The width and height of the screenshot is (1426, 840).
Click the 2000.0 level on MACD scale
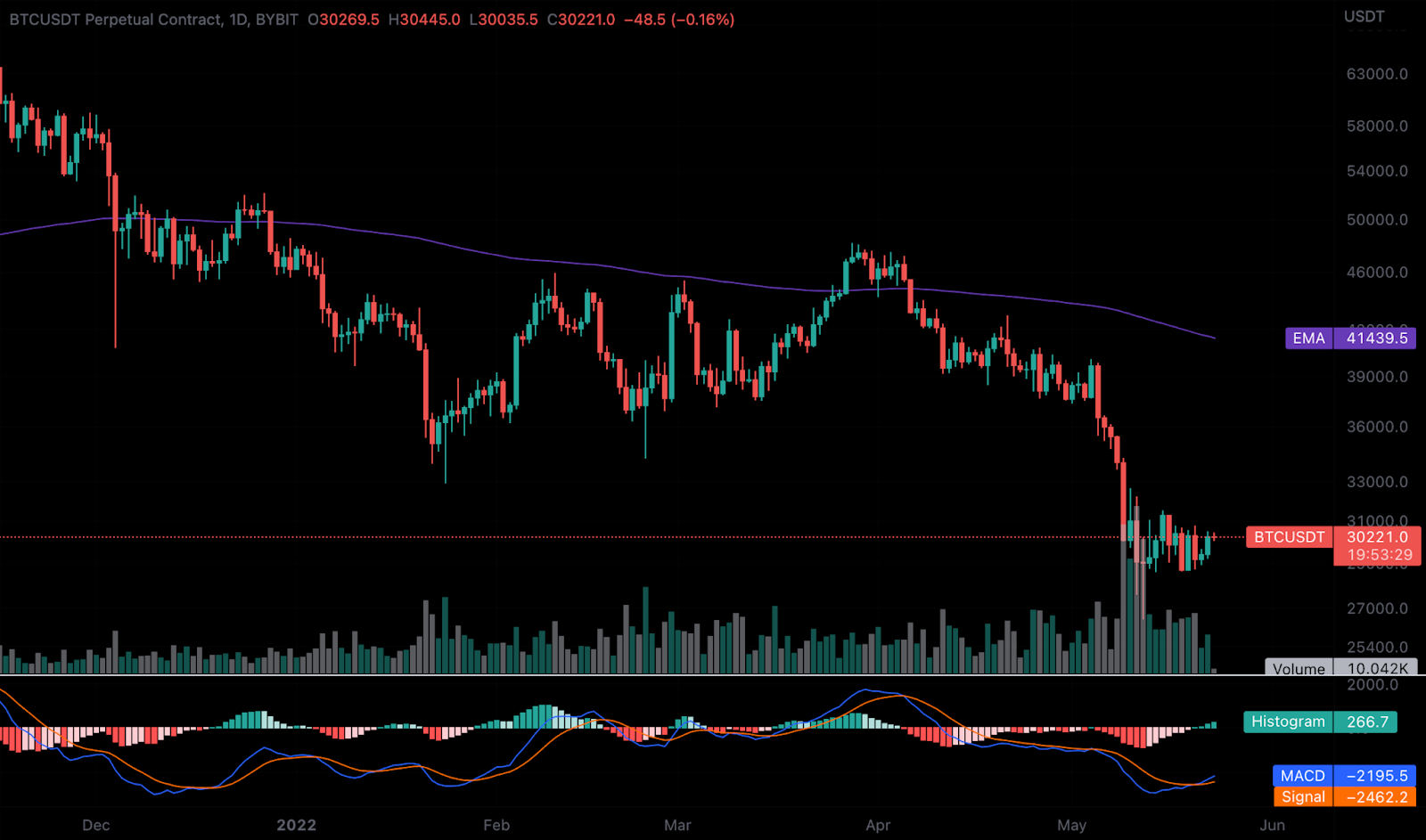tap(1373, 685)
